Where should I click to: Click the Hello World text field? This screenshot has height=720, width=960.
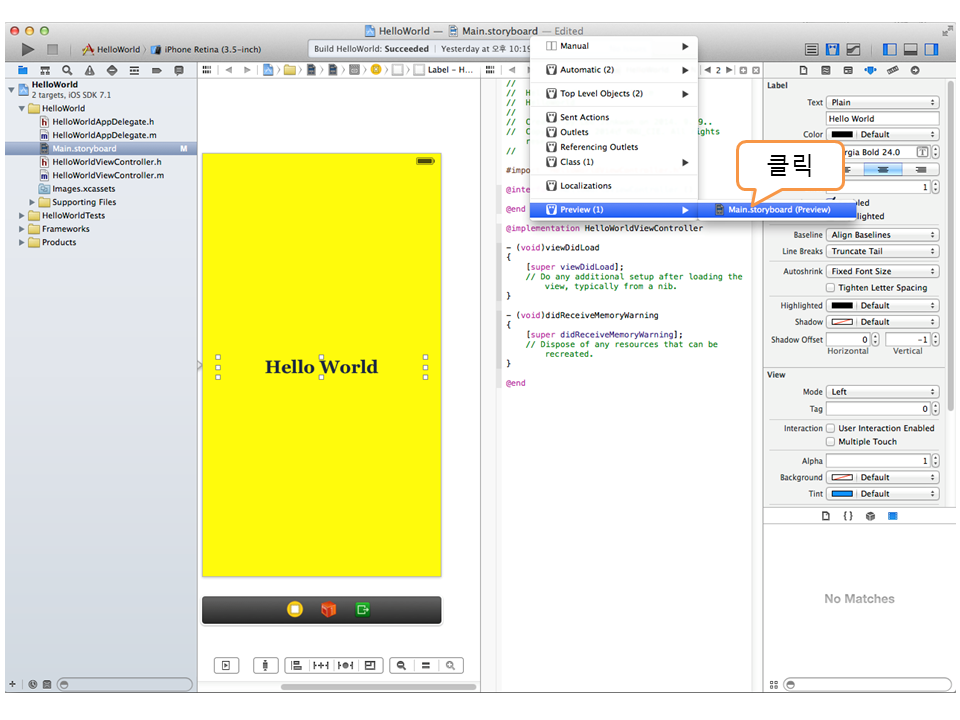click(882, 118)
